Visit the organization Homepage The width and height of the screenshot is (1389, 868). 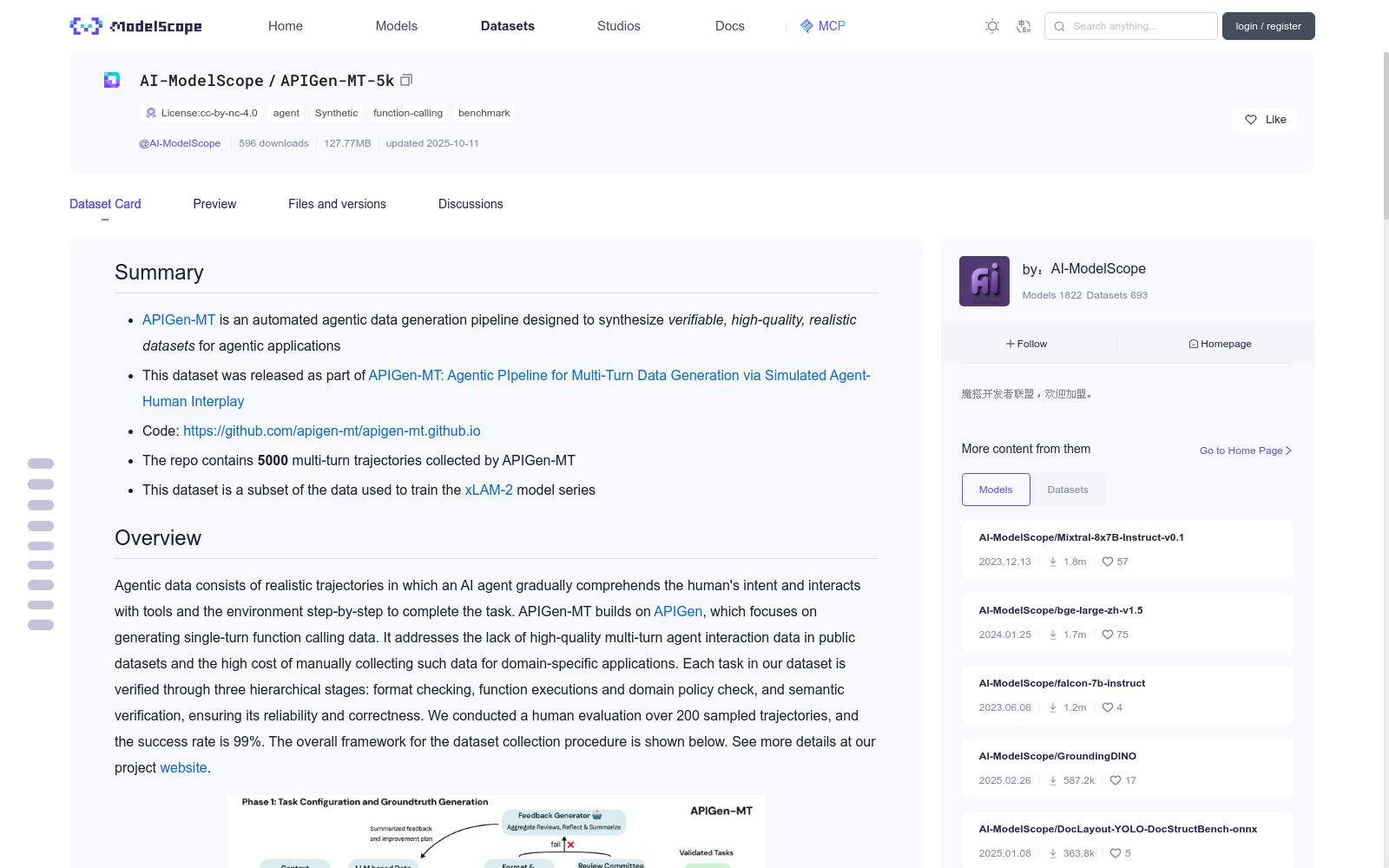pos(1220,344)
